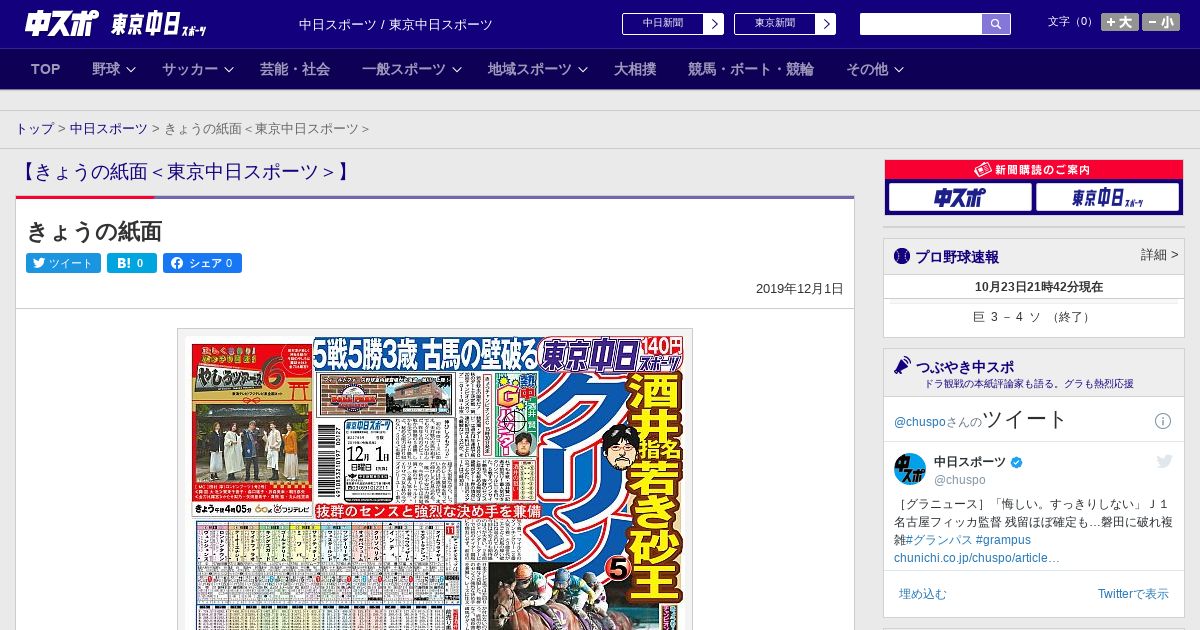Click the 中日スポーツ / 東京中日スポーツ header text
The width and height of the screenshot is (1200, 630).
[x=396, y=25]
